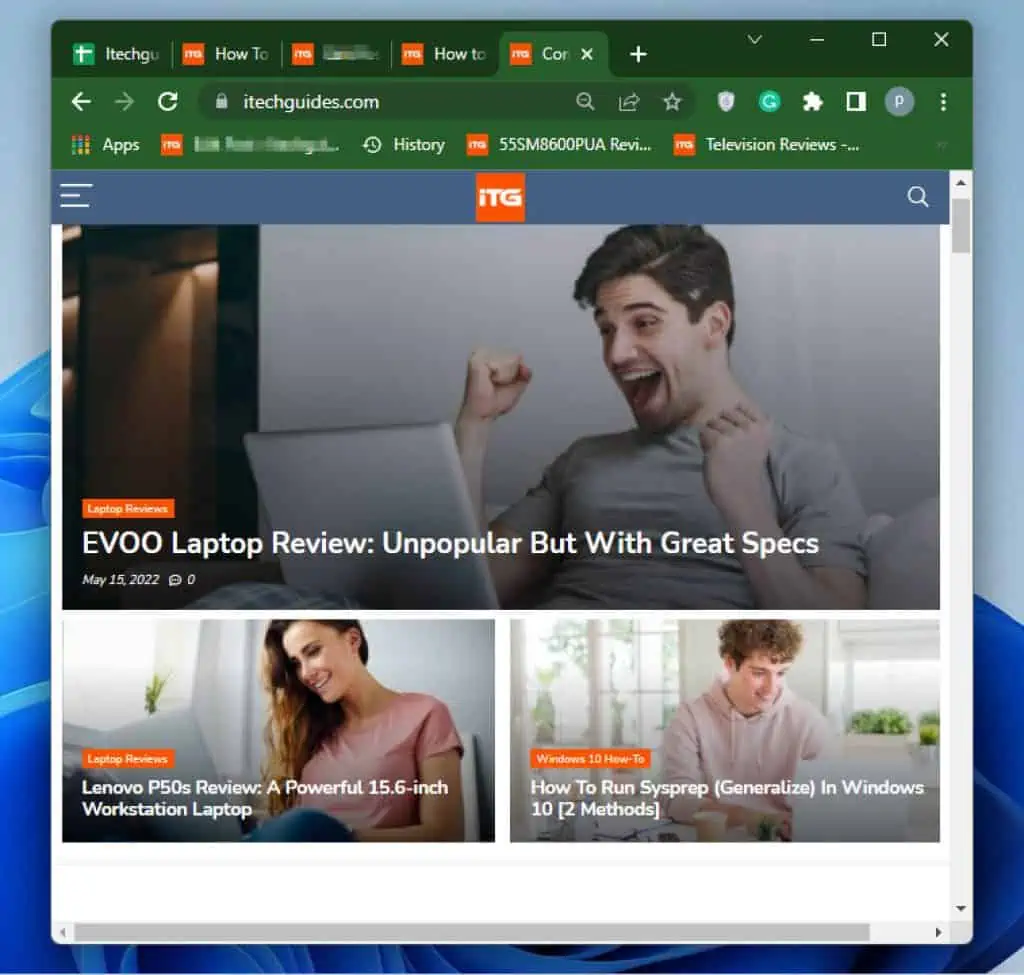Viewport: 1024px width, 975px height.
Task: Click the back navigation arrow
Action: point(80,101)
